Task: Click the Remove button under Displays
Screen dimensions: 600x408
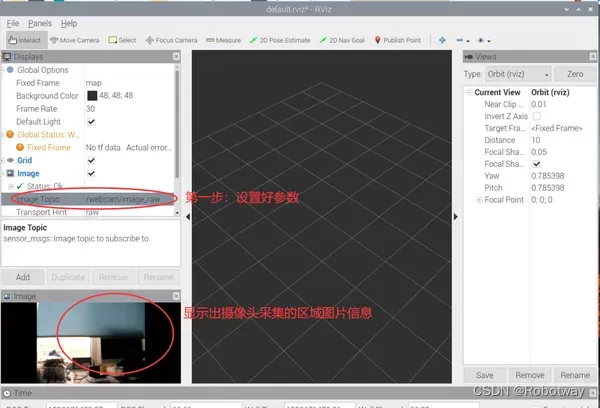Action: [x=113, y=277]
